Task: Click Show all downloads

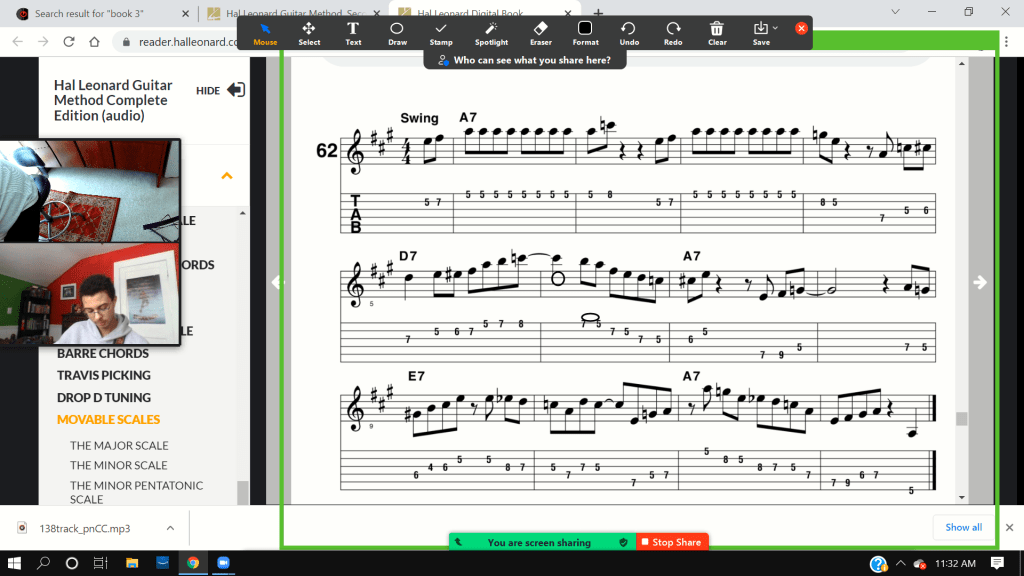Action: coord(963,527)
